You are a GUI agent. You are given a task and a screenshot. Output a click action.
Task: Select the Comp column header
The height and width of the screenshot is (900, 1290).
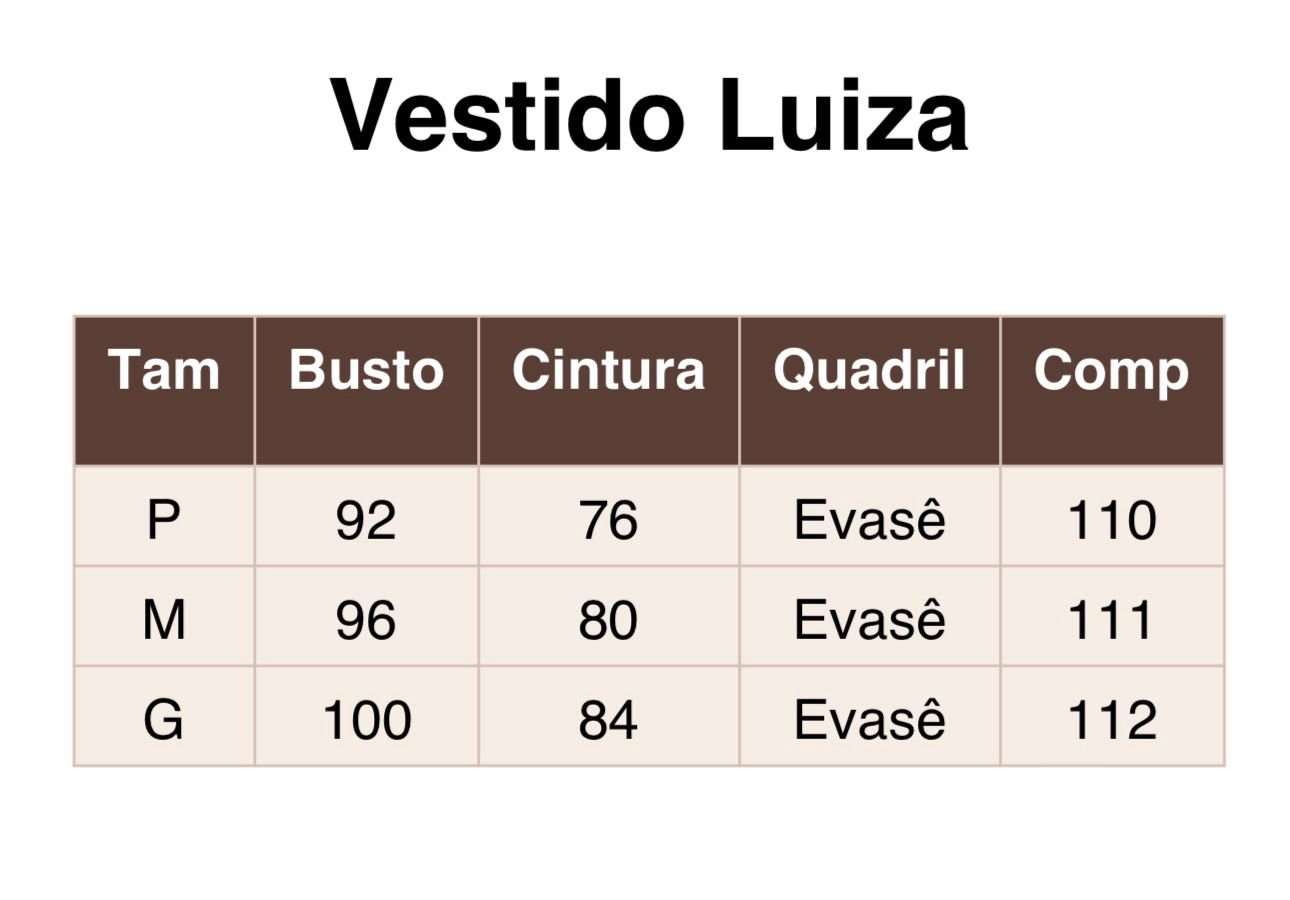click(1111, 370)
